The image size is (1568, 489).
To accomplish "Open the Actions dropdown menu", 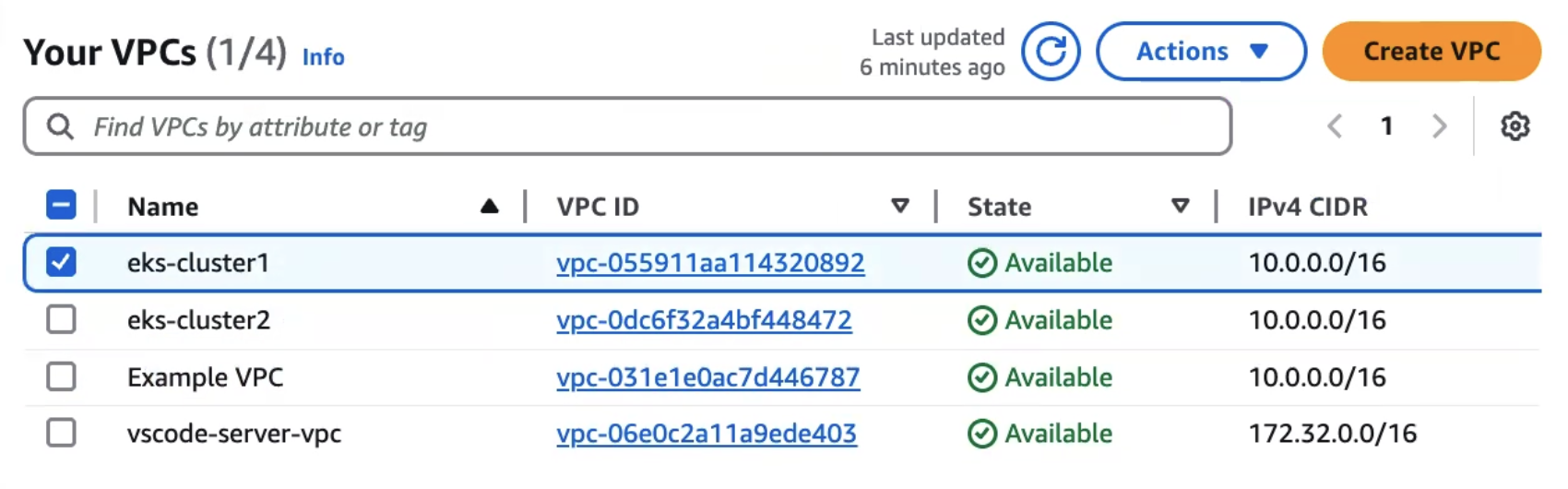I will pyautogui.click(x=1201, y=52).
